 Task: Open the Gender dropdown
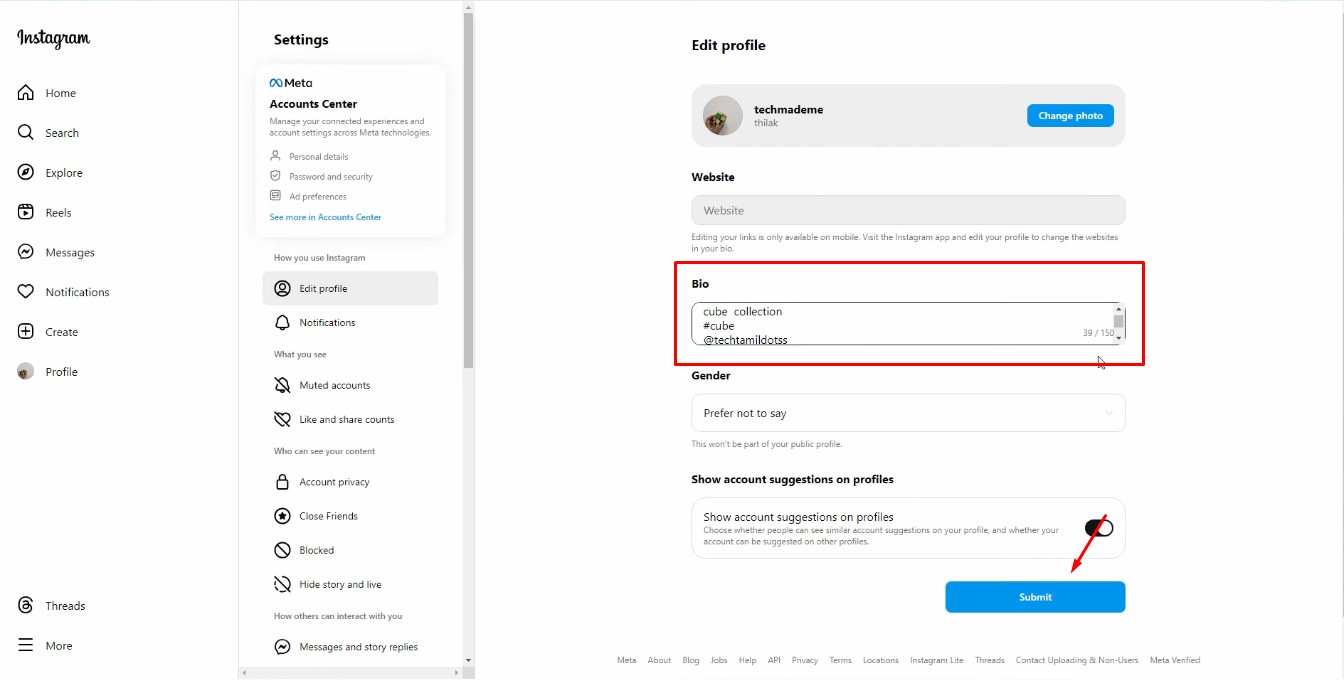click(x=907, y=412)
